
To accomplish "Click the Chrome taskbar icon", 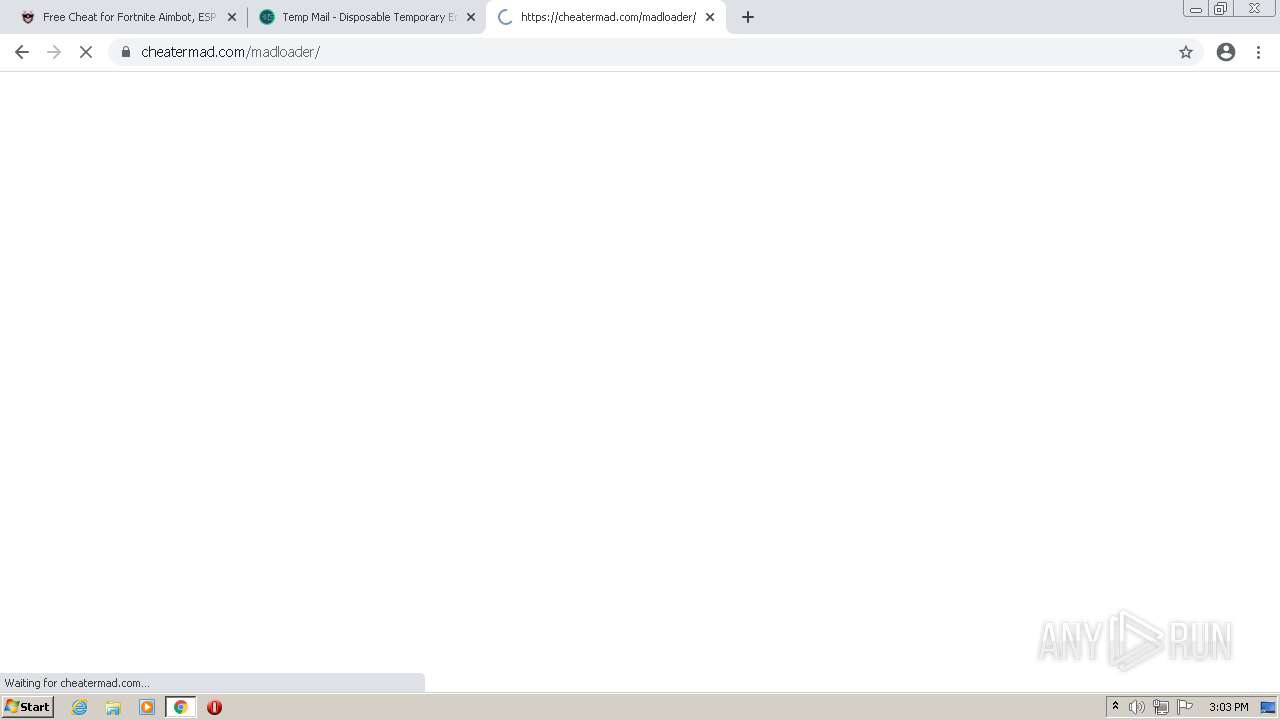I will [180, 707].
